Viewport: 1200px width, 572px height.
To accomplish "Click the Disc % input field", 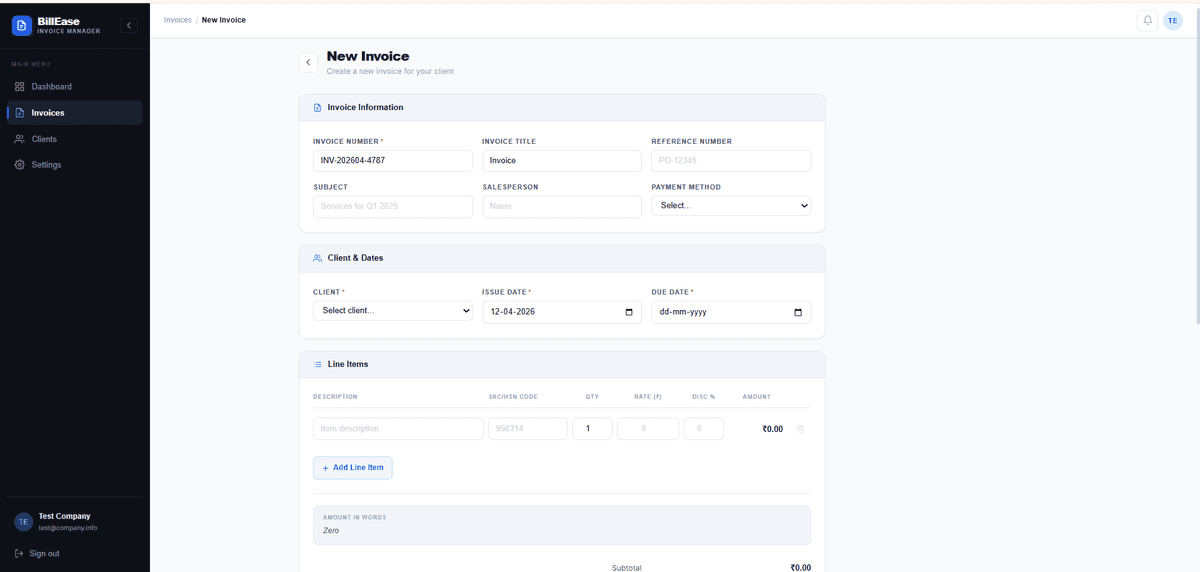I will (704, 429).
